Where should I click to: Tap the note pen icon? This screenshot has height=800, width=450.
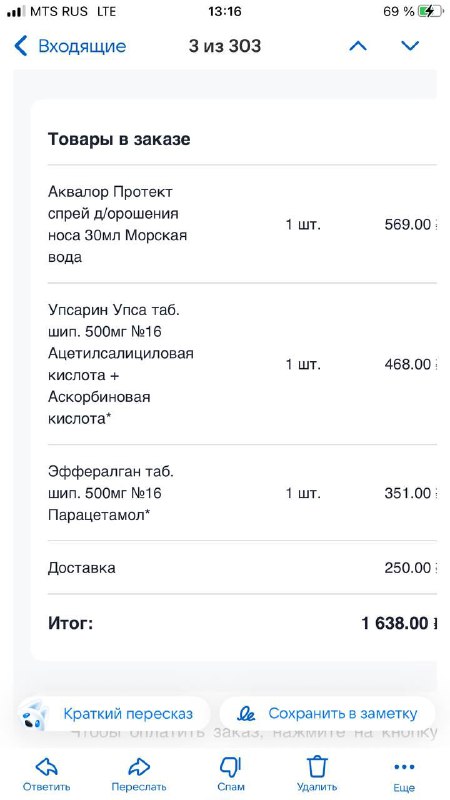pyautogui.click(x=247, y=714)
